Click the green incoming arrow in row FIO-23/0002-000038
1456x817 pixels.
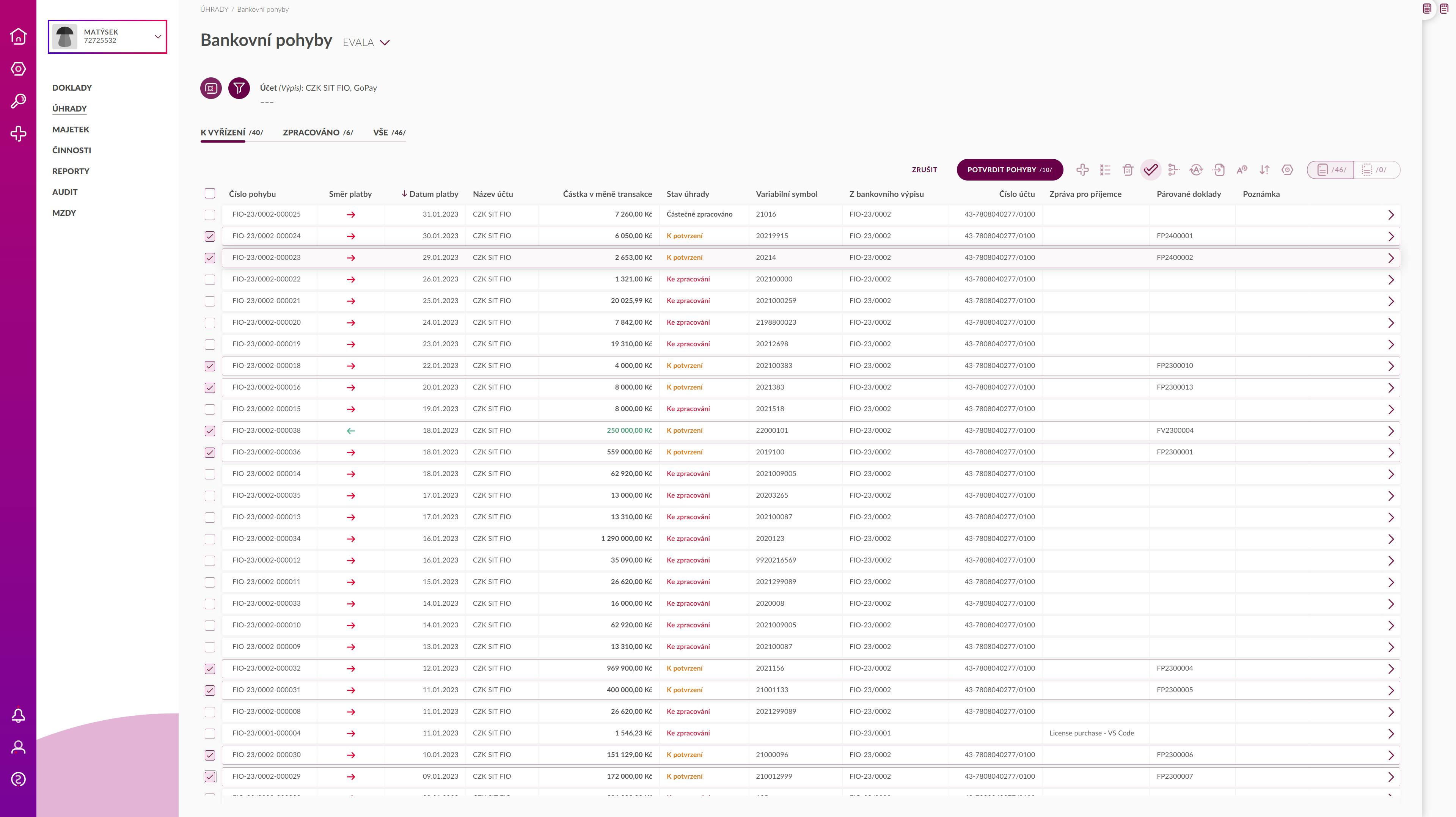coord(351,431)
